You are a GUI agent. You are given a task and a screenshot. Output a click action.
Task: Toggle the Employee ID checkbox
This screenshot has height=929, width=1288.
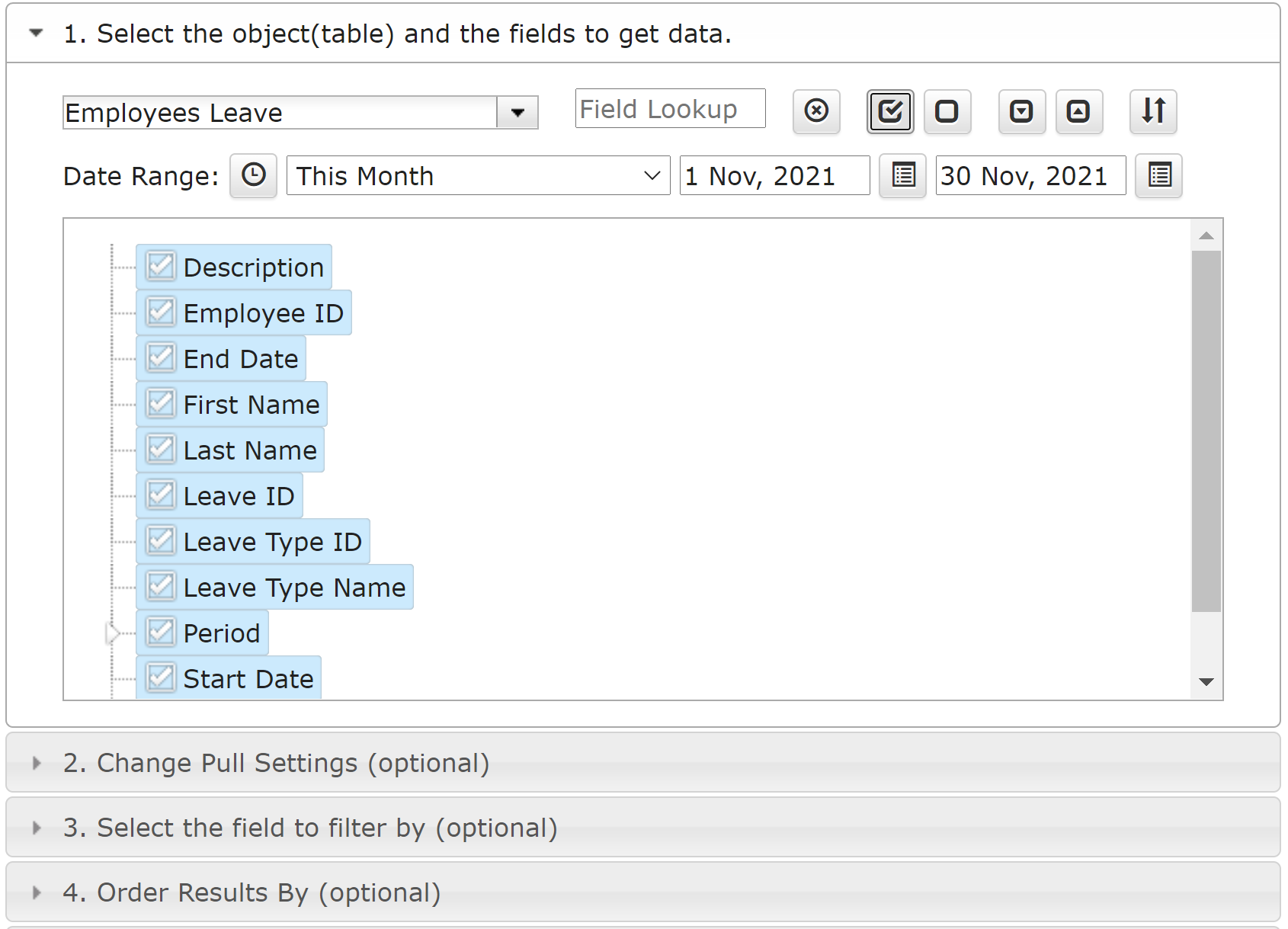161,312
